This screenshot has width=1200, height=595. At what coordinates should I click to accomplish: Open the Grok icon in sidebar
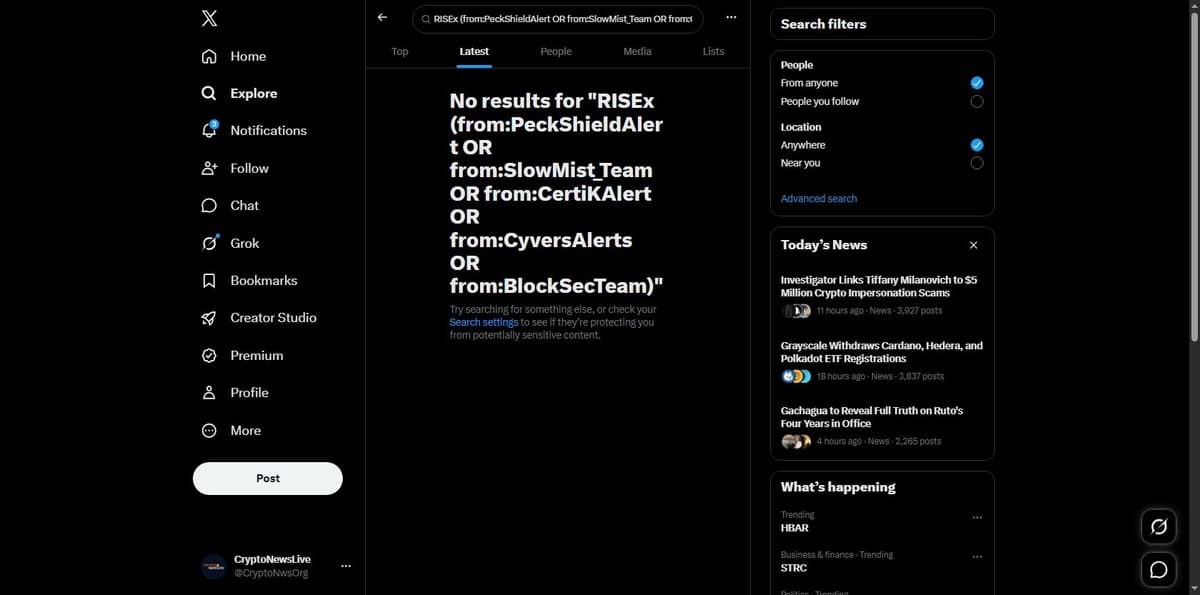pyautogui.click(x=210, y=243)
